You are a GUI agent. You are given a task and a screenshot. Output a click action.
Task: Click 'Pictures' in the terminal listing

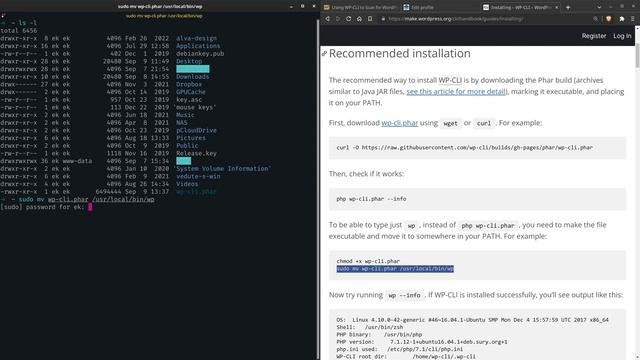click(x=191, y=138)
